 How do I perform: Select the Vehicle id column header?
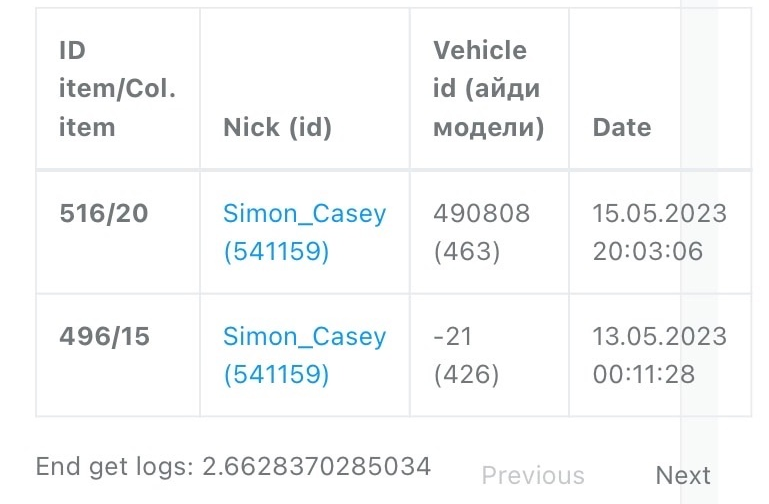487,89
